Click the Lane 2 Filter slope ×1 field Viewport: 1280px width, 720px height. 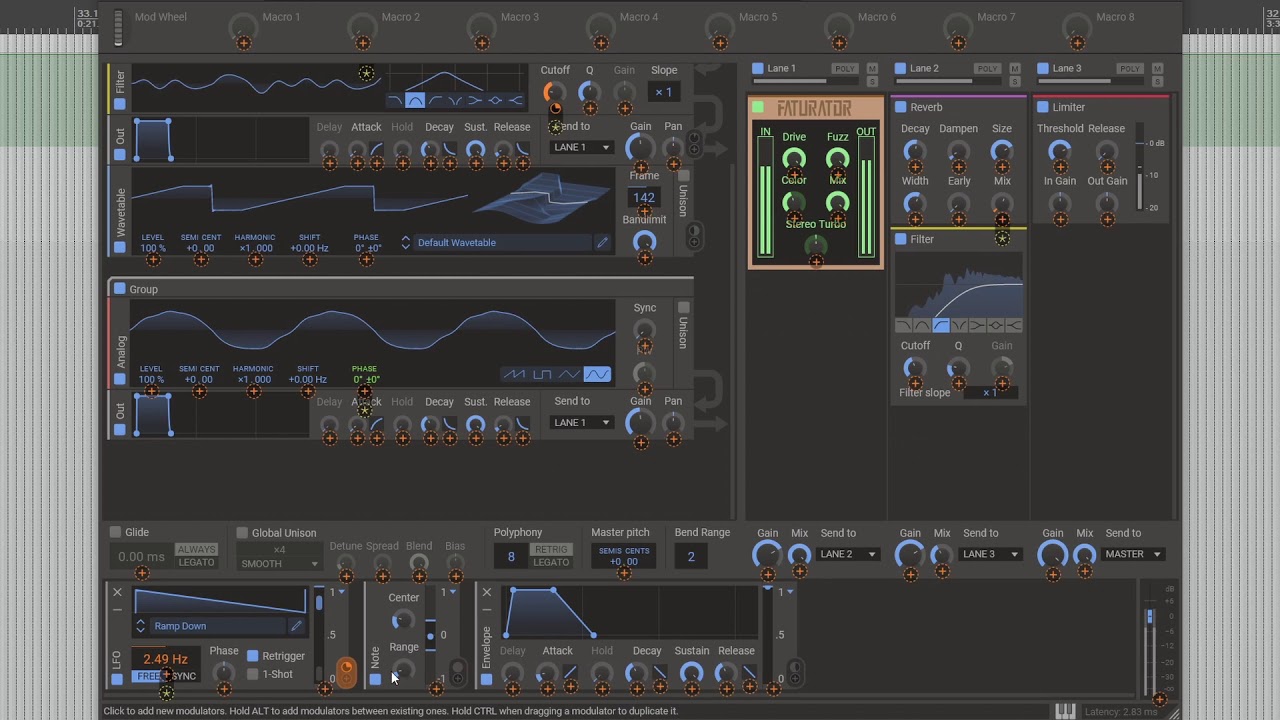point(988,392)
